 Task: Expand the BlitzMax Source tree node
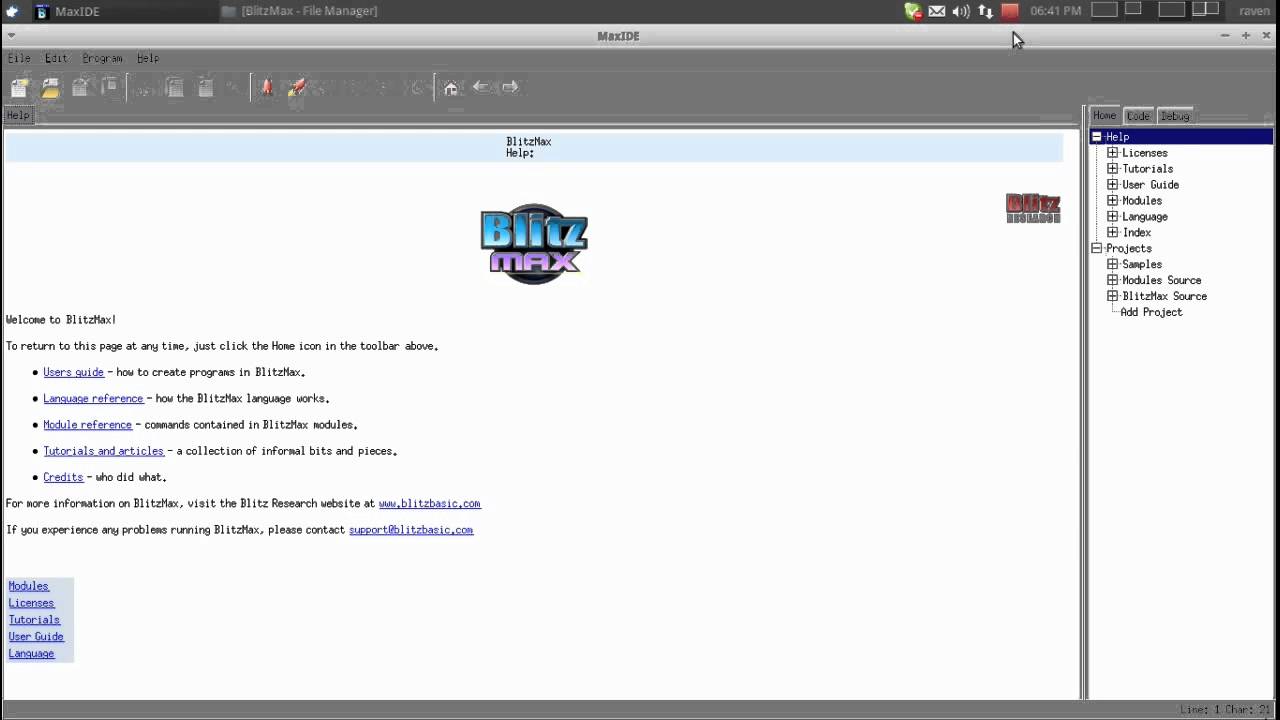pos(1113,297)
